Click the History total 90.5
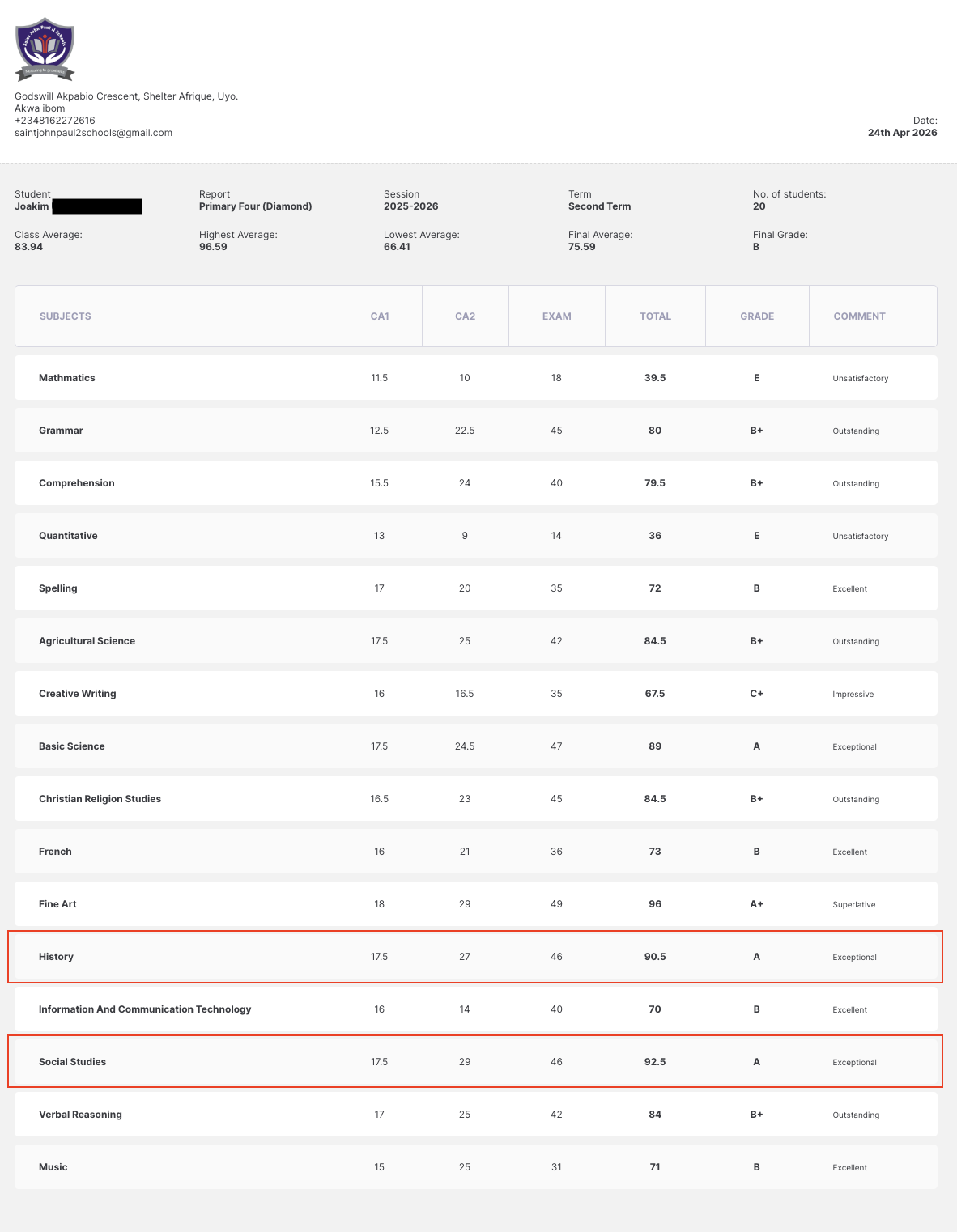This screenshot has width=957, height=1232. tap(655, 957)
